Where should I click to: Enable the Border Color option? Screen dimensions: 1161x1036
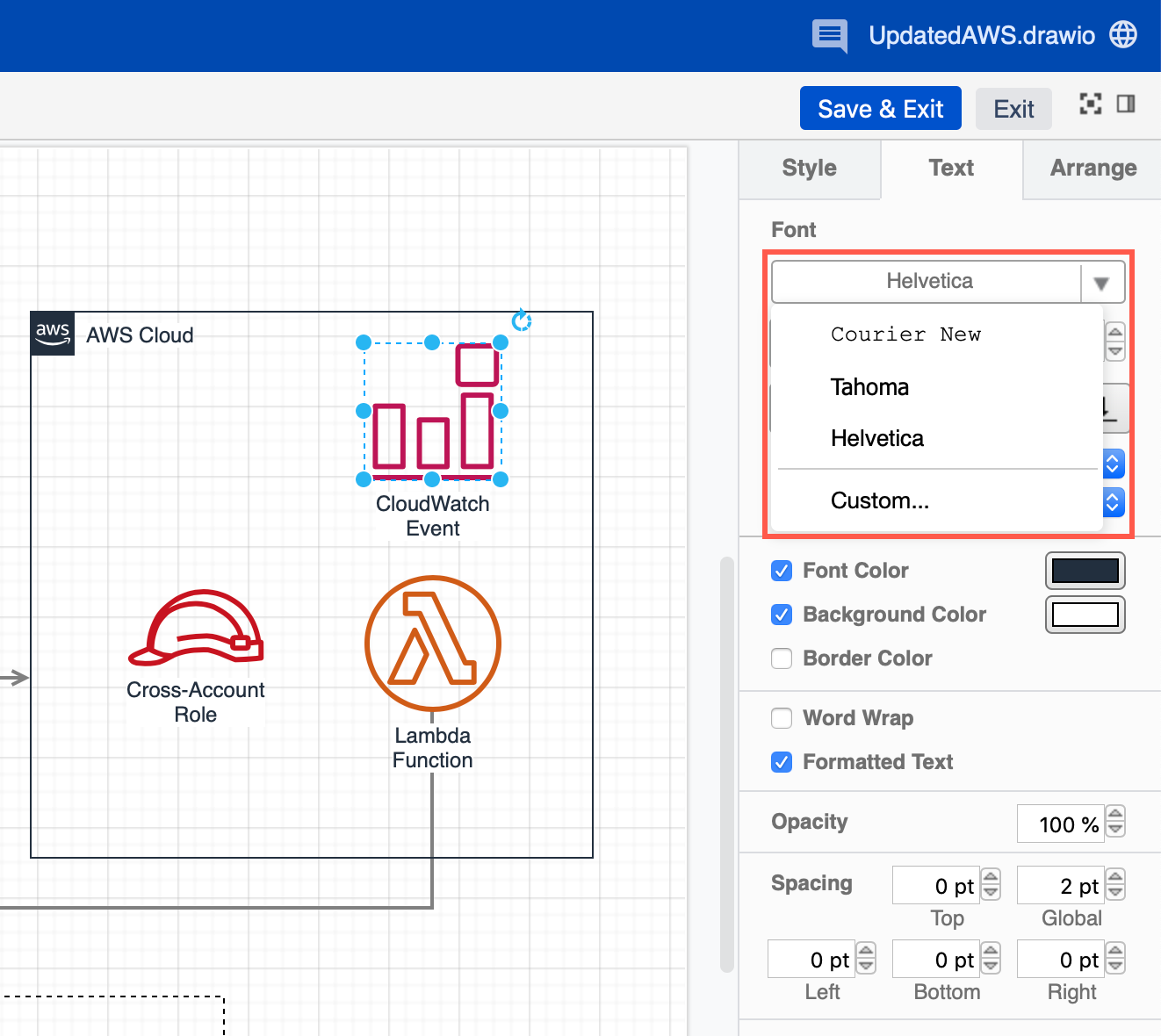point(782,658)
